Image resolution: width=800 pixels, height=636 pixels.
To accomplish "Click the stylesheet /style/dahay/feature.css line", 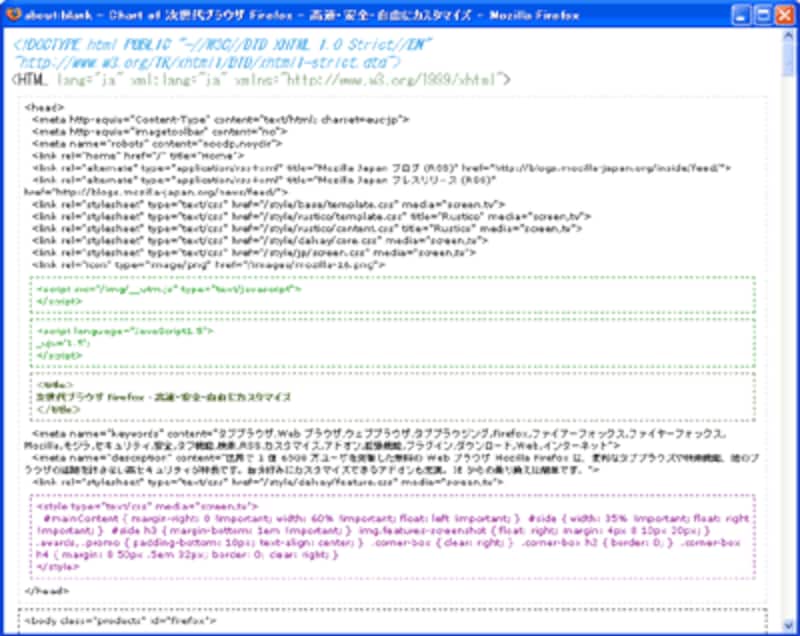I will [267, 482].
